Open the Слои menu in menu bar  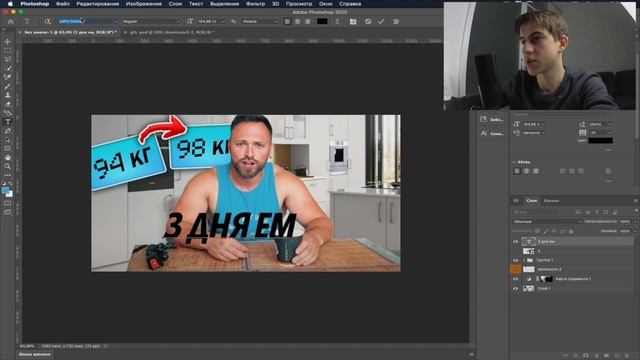(175, 4)
